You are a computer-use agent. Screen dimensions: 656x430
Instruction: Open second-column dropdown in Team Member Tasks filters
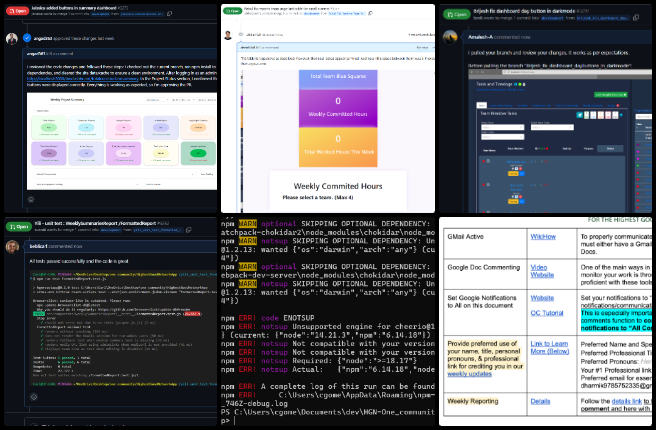(552, 127)
